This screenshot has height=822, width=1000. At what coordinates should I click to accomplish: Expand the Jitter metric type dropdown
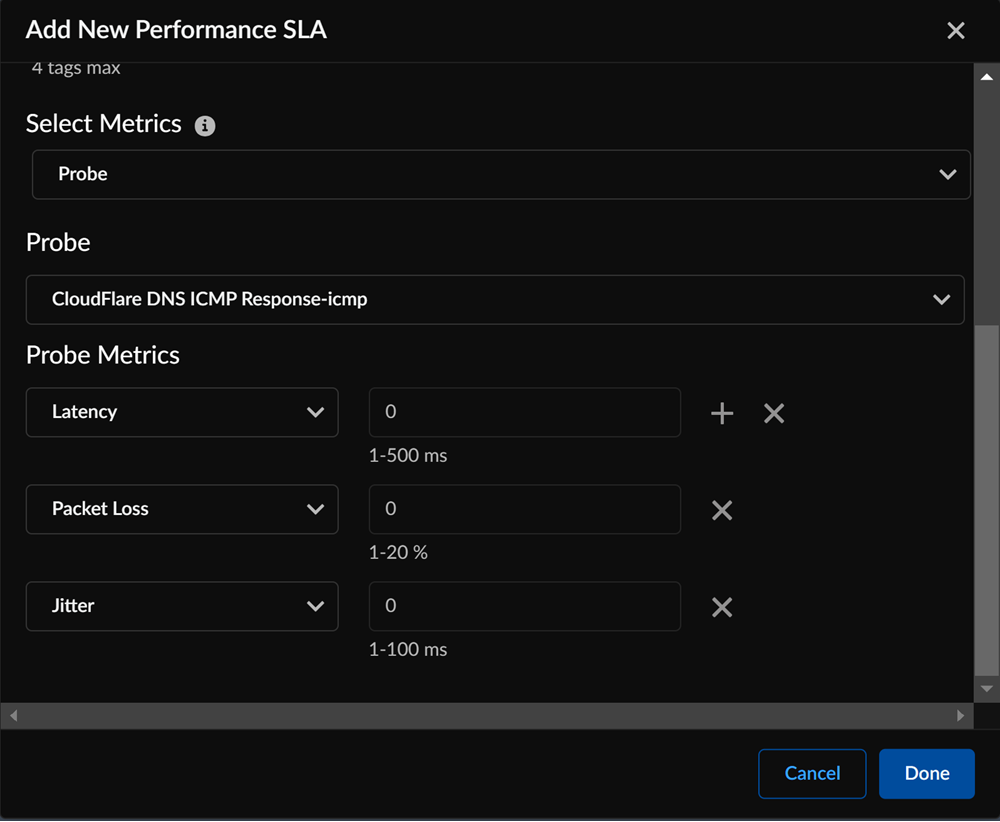[182, 606]
